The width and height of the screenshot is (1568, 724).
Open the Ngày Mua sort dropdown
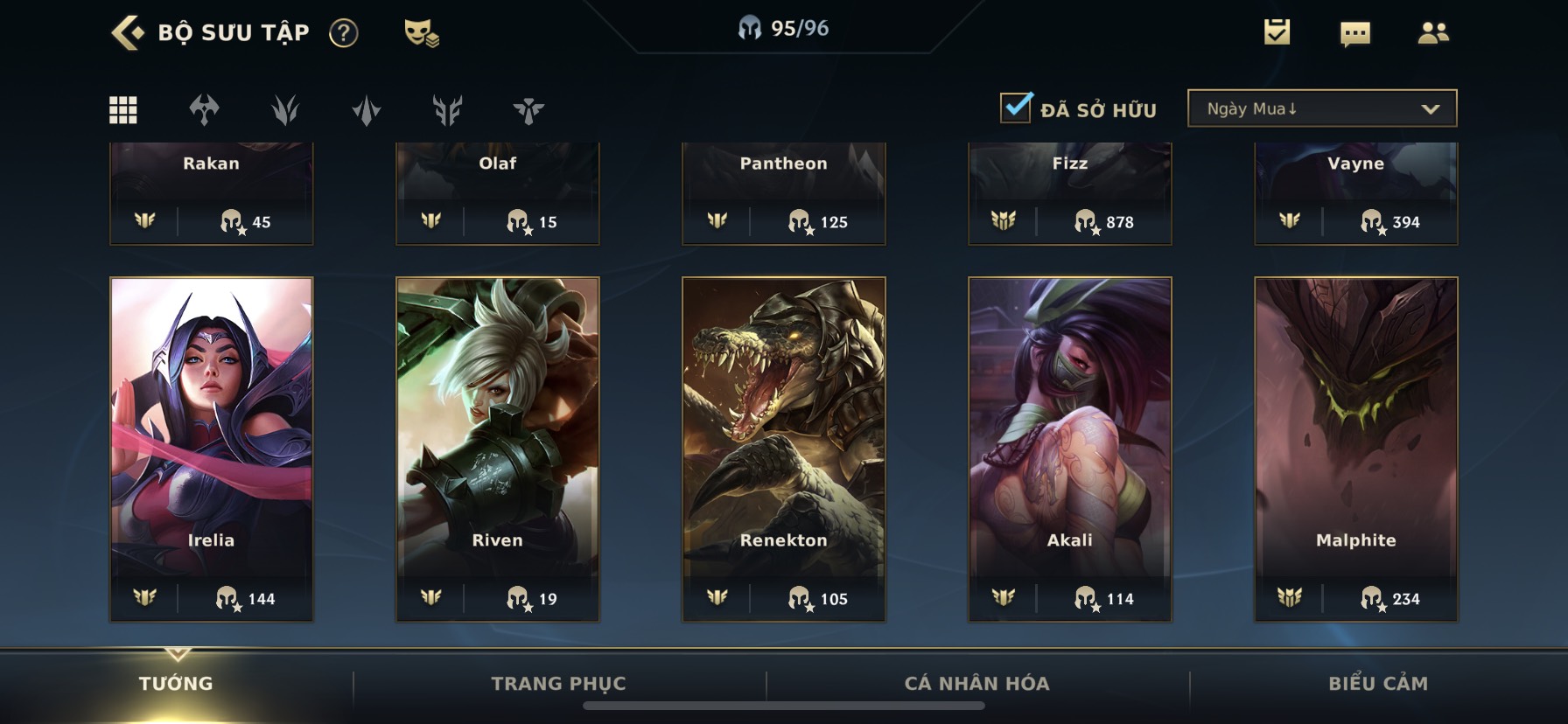click(x=1322, y=108)
